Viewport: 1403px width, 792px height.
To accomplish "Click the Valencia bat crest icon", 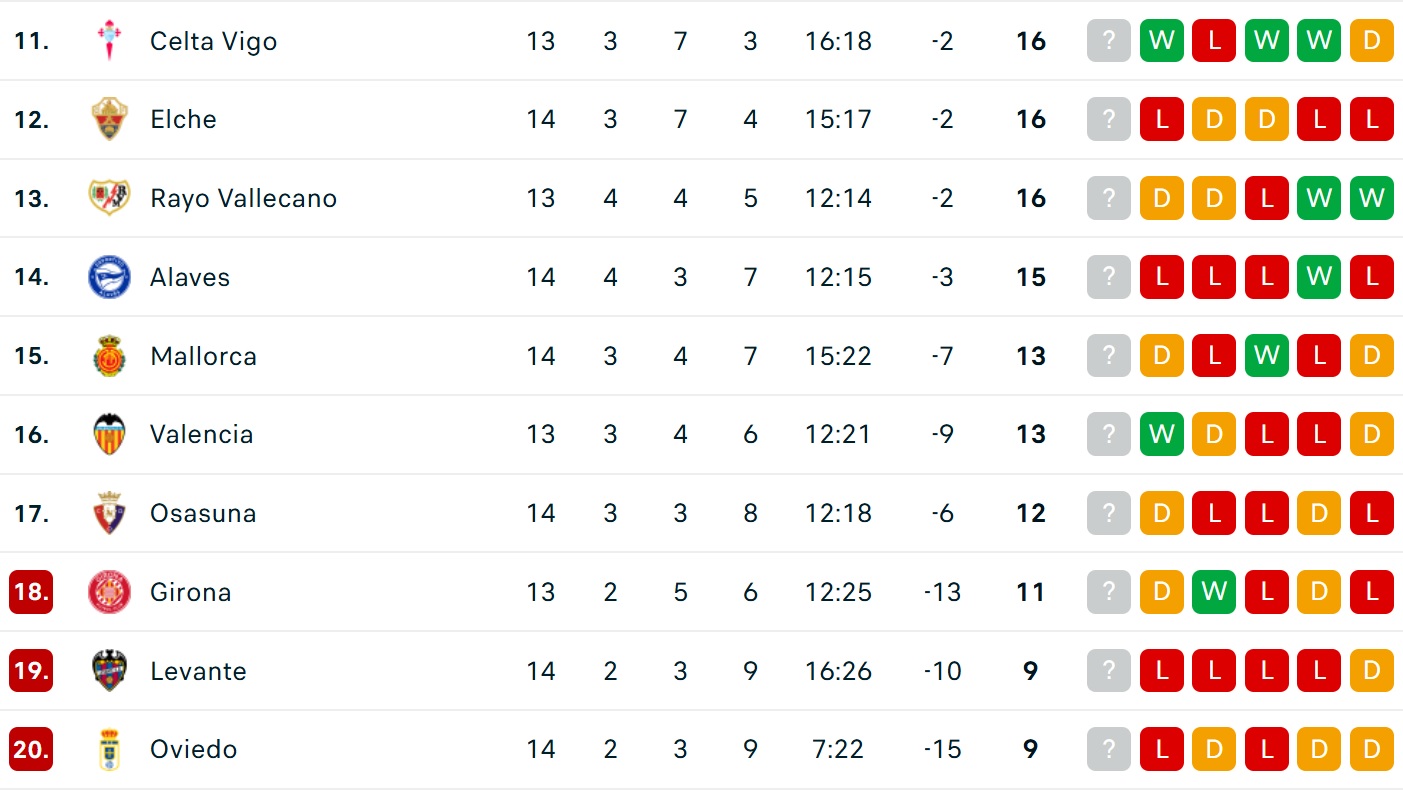I will coord(109,434).
